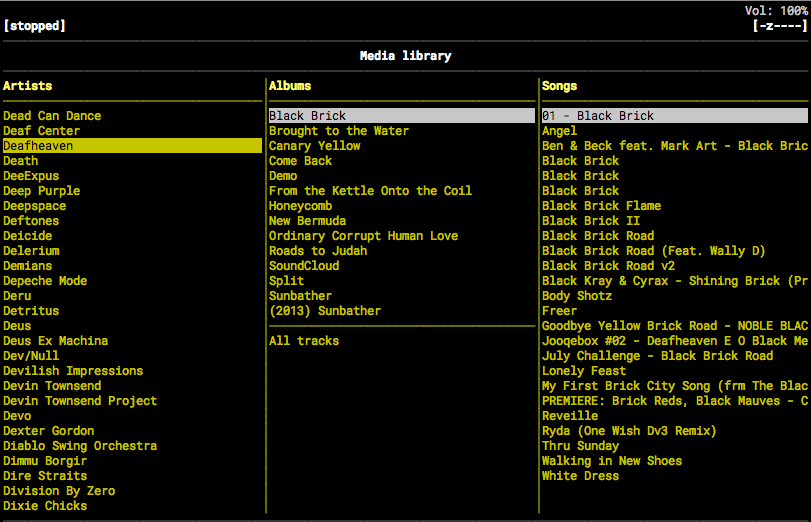Choose Dexter Gordon in the Artists column
811x522 pixels.
click(49, 431)
